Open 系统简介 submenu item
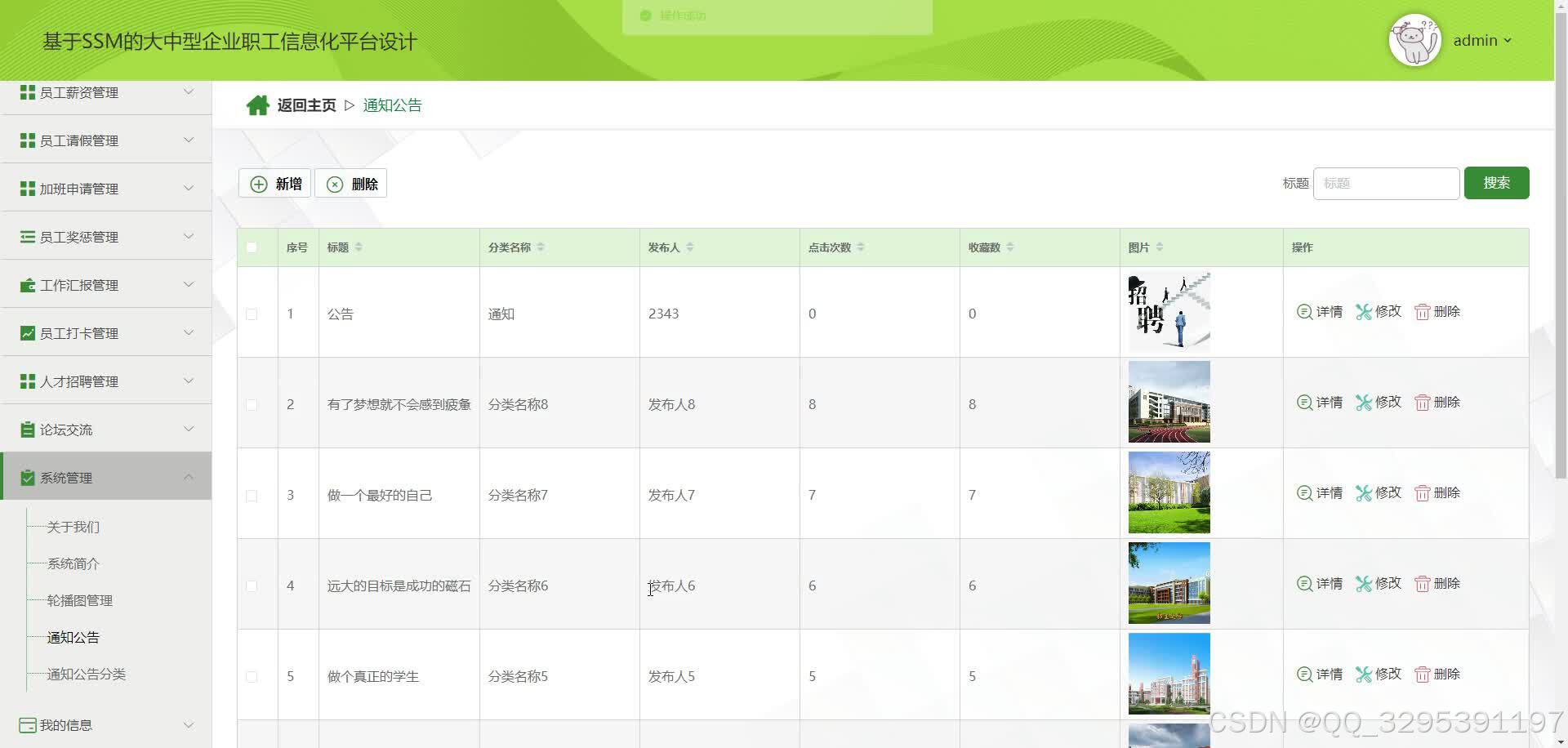The height and width of the screenshot is (748, 1568). [x=73, y=564]
